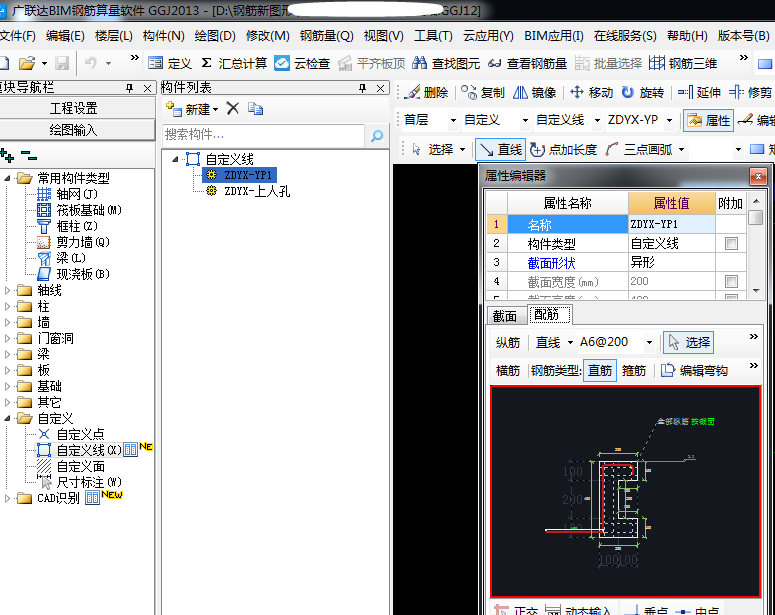Show 钢筋三维 3D rebar view
This screenshot has width=775, height=615.
683,63
